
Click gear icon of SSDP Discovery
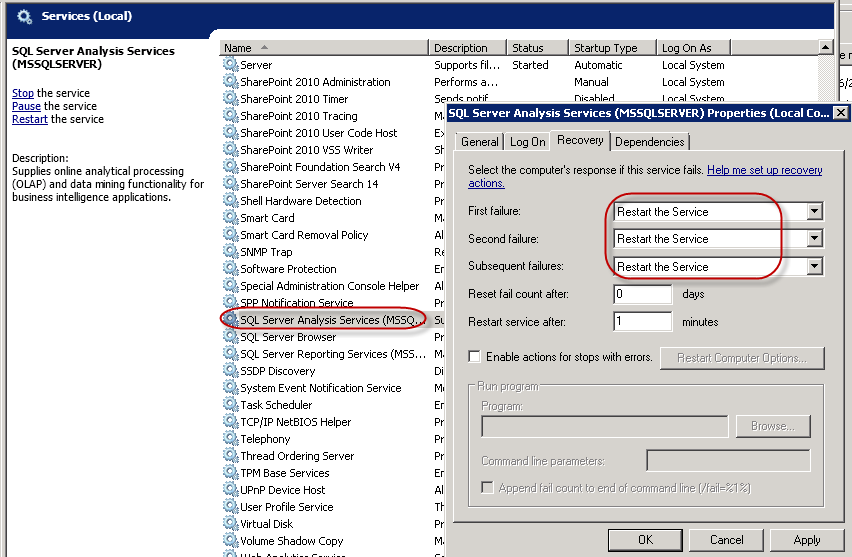click(x=230, y=371)
